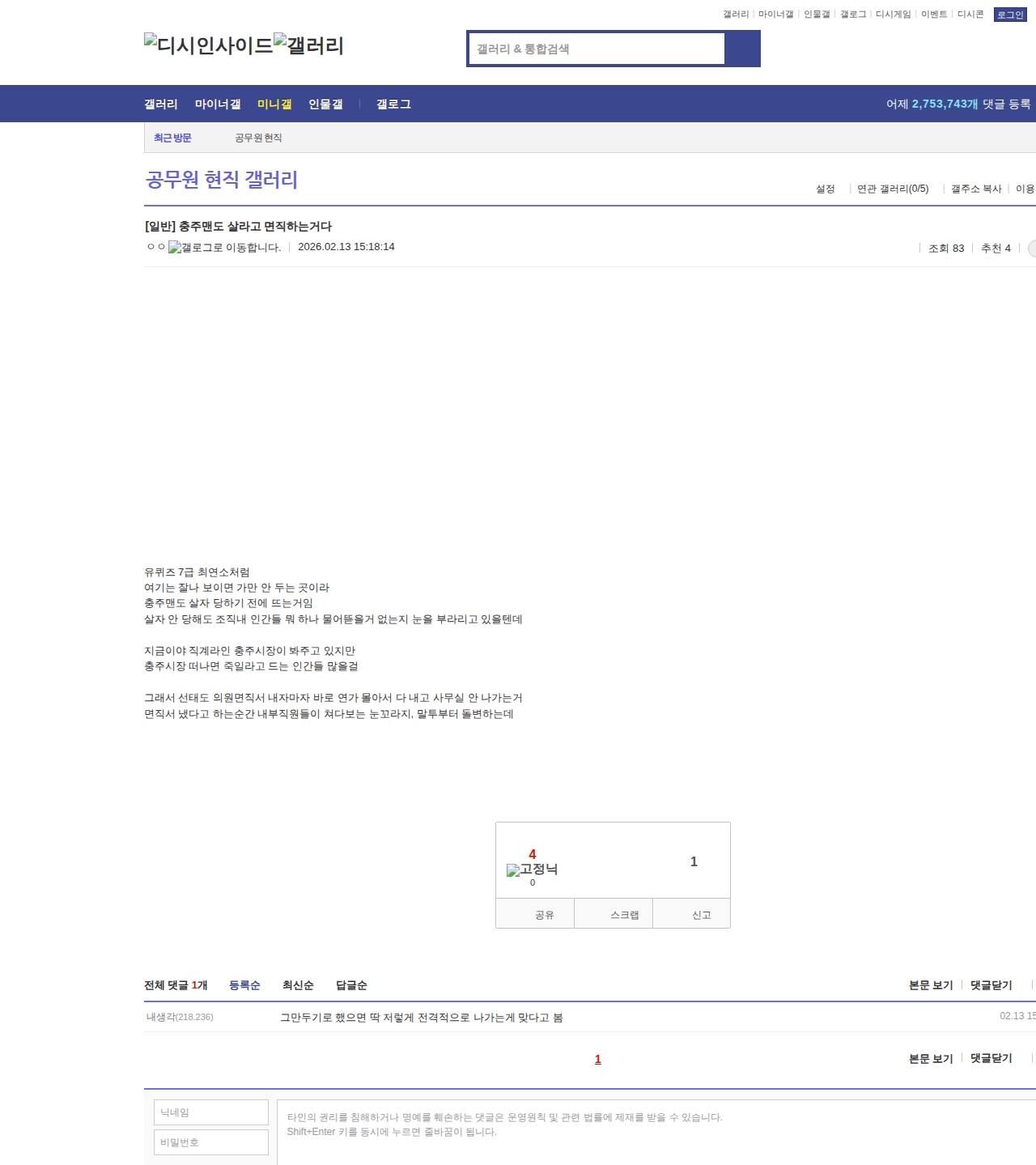Click 본문 보기 in the comment sort header

(931, 985)
